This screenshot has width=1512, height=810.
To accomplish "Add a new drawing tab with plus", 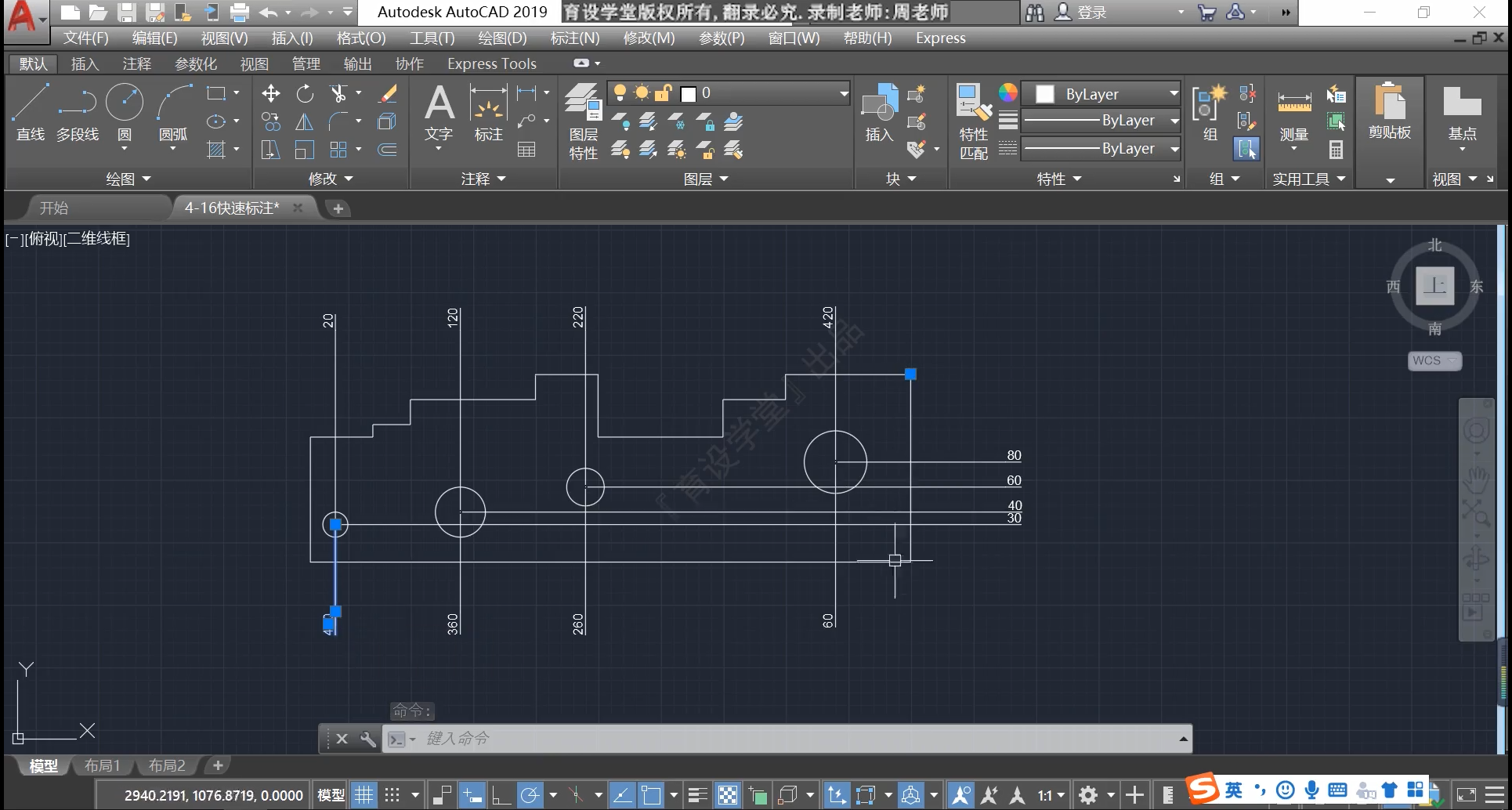I will pyautogui.click(x=338, y=208).
